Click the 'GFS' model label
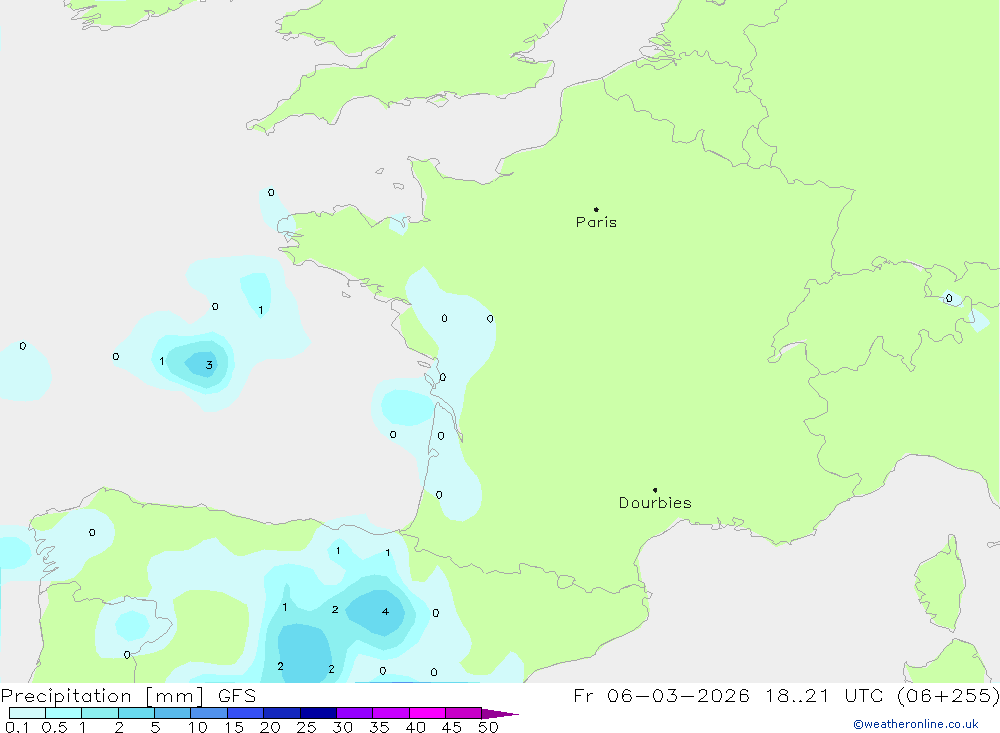Screen dimensions: 1000x733 [x=237, y=696]
